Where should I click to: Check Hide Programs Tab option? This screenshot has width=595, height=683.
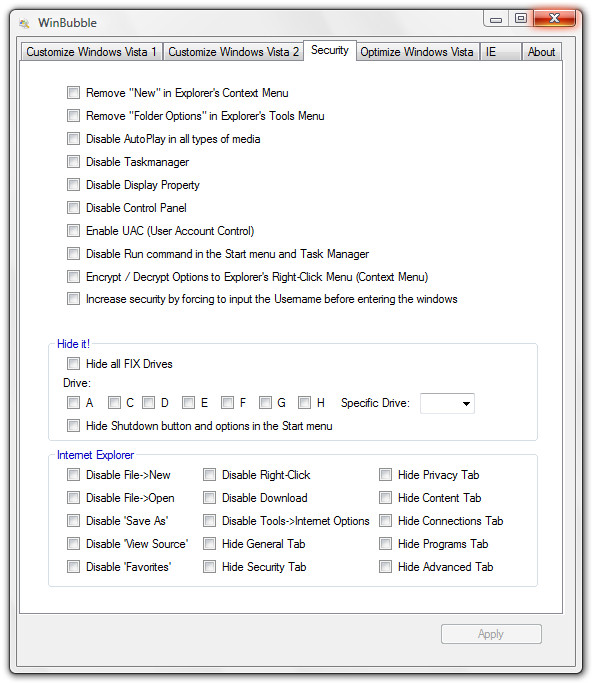pyautogui.click(x=385, y=544)
